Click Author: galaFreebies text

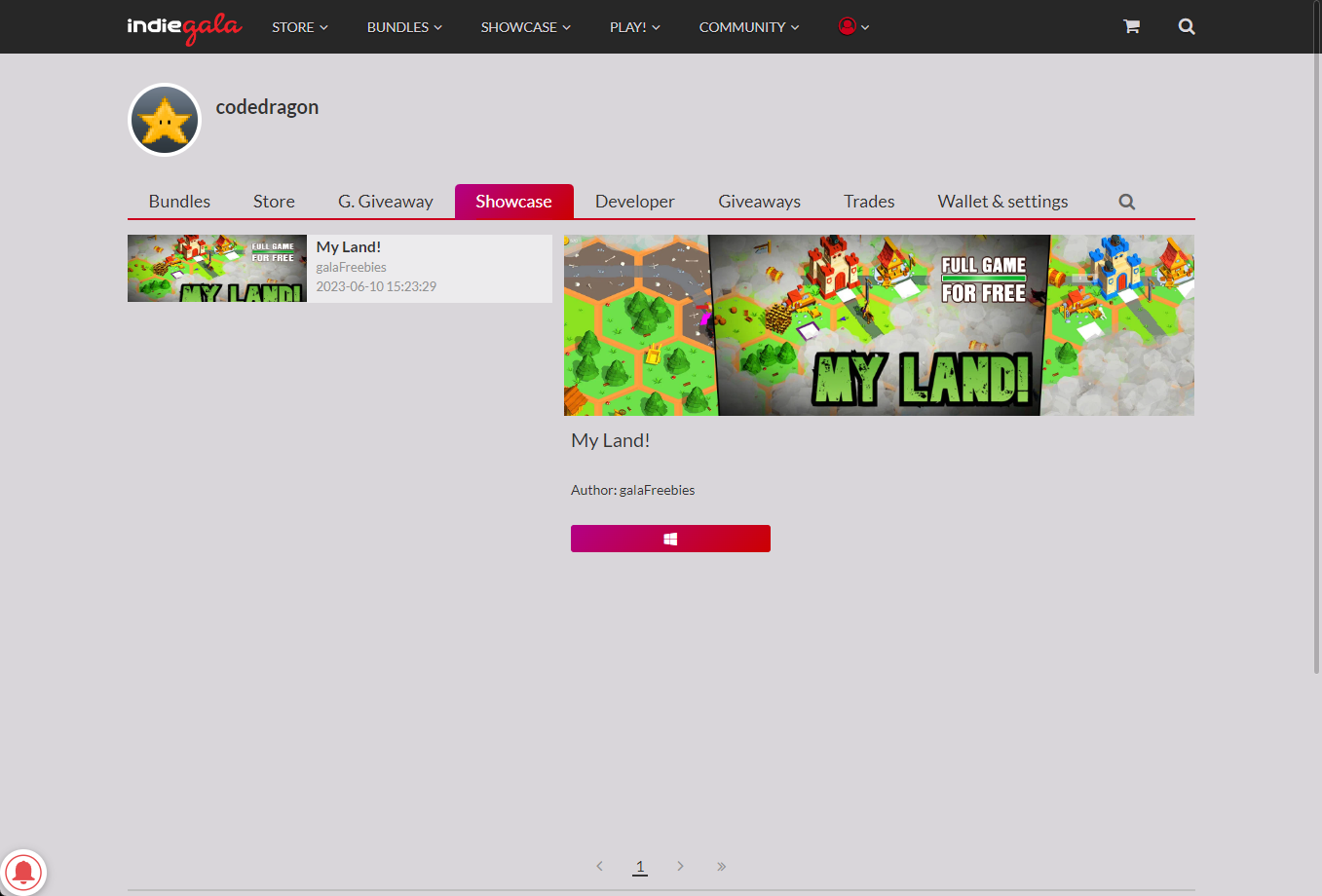pyautogui.click(x=633, y=490)
